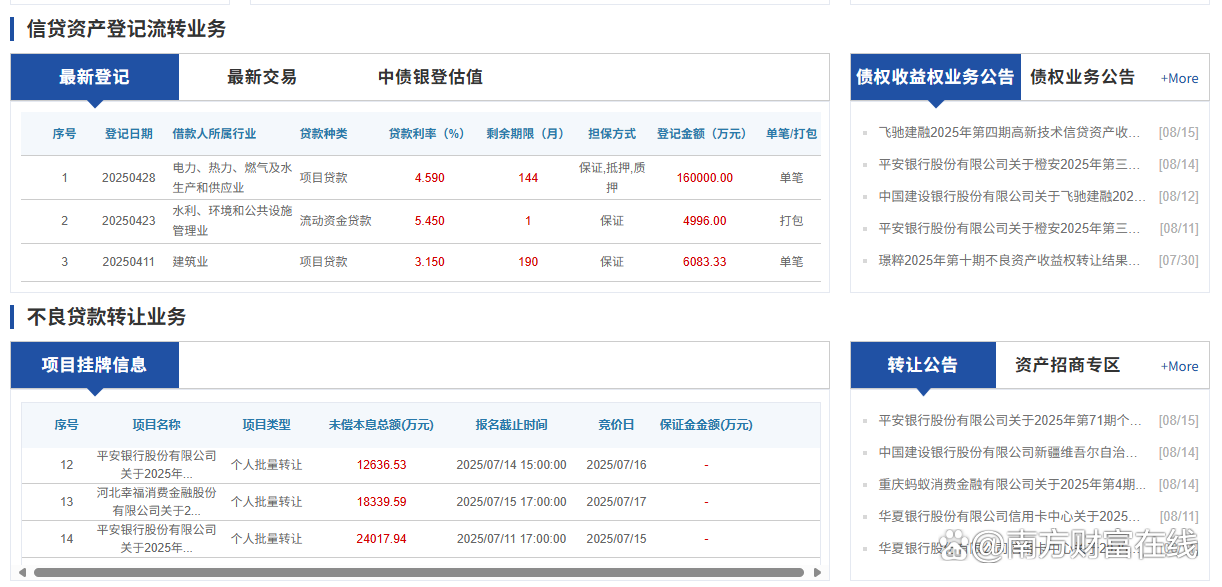This screenshot has width=1222, height=587.
Task: Click +More in the 转让公告 panel
Action: (1178, 366)
